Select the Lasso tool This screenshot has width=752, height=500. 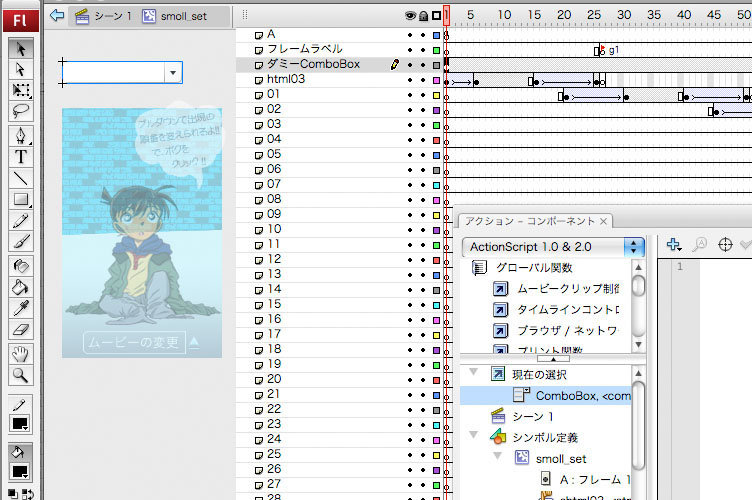tap(21, 111)
